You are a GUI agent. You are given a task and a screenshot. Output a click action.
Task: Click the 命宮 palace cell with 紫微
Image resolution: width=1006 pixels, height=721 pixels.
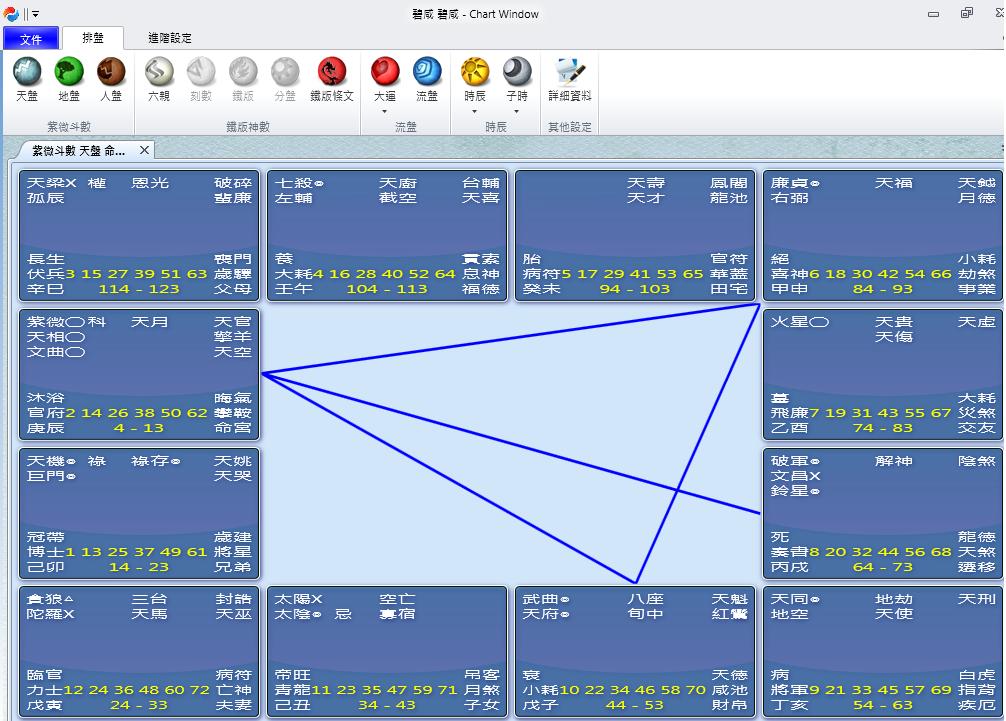(x=139, y=374)
